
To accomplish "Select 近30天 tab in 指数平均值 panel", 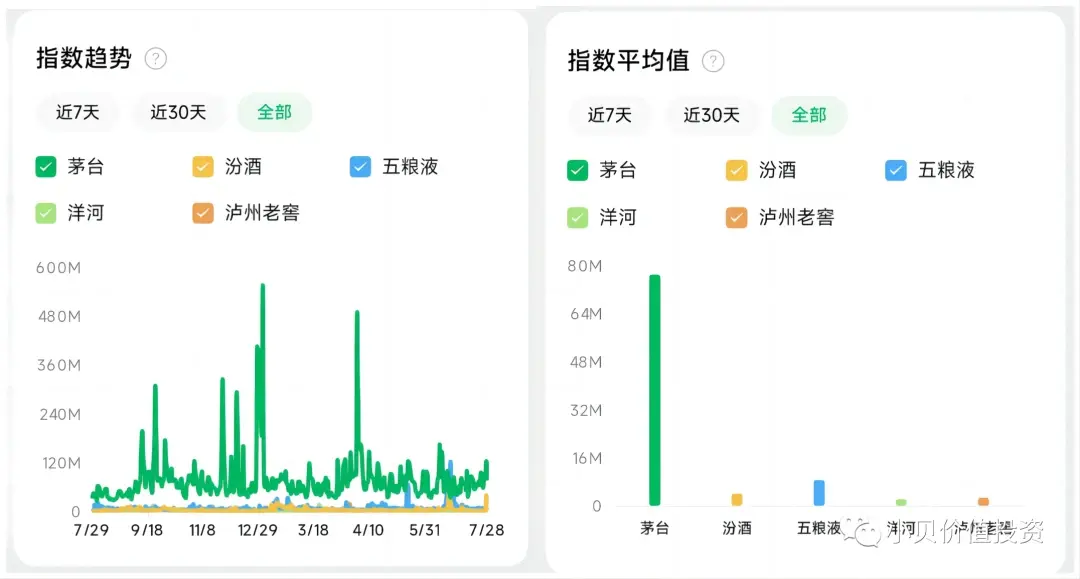I will point(712,115).
